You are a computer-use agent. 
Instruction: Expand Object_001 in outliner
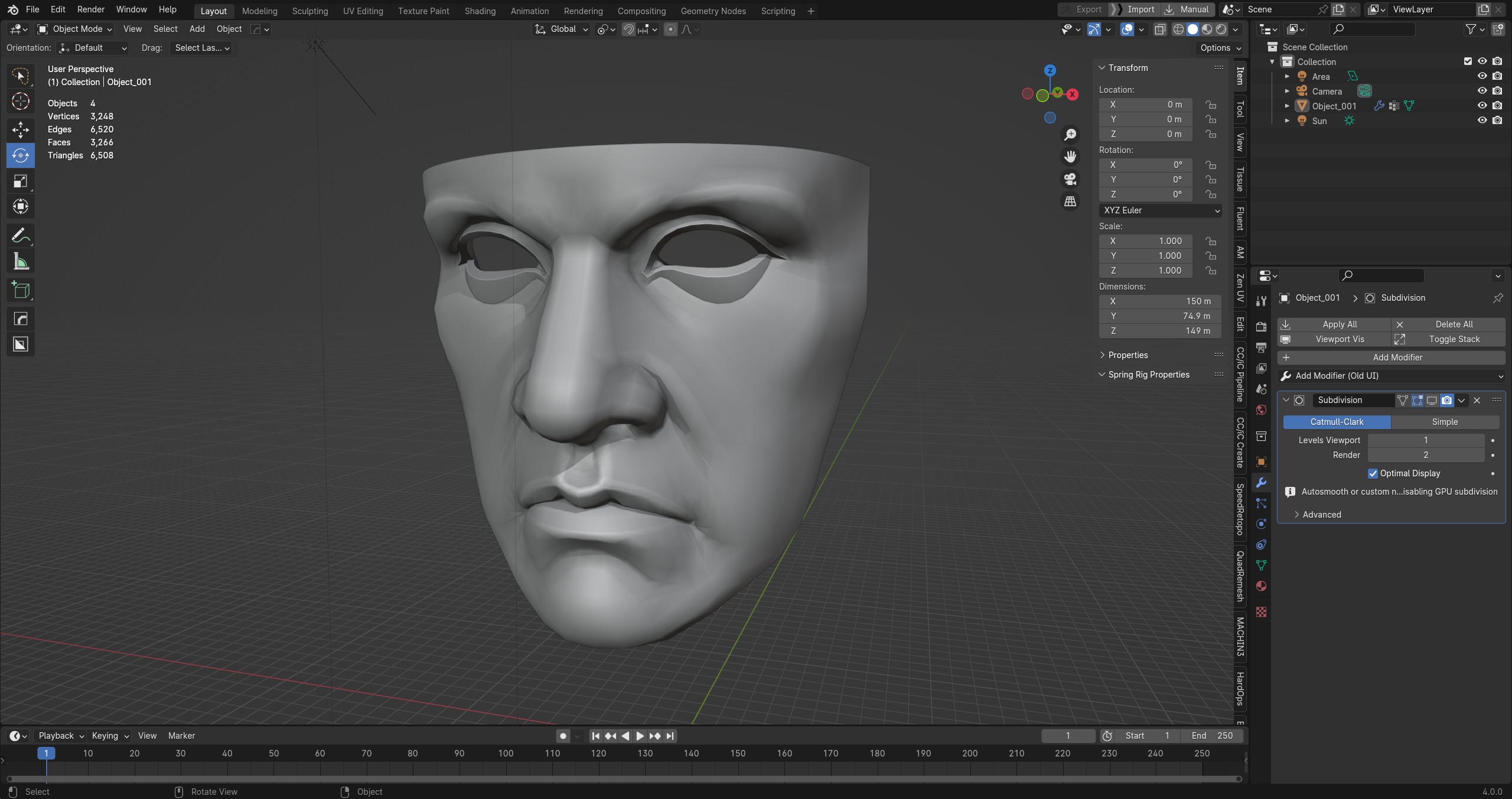coord(1287,106)
